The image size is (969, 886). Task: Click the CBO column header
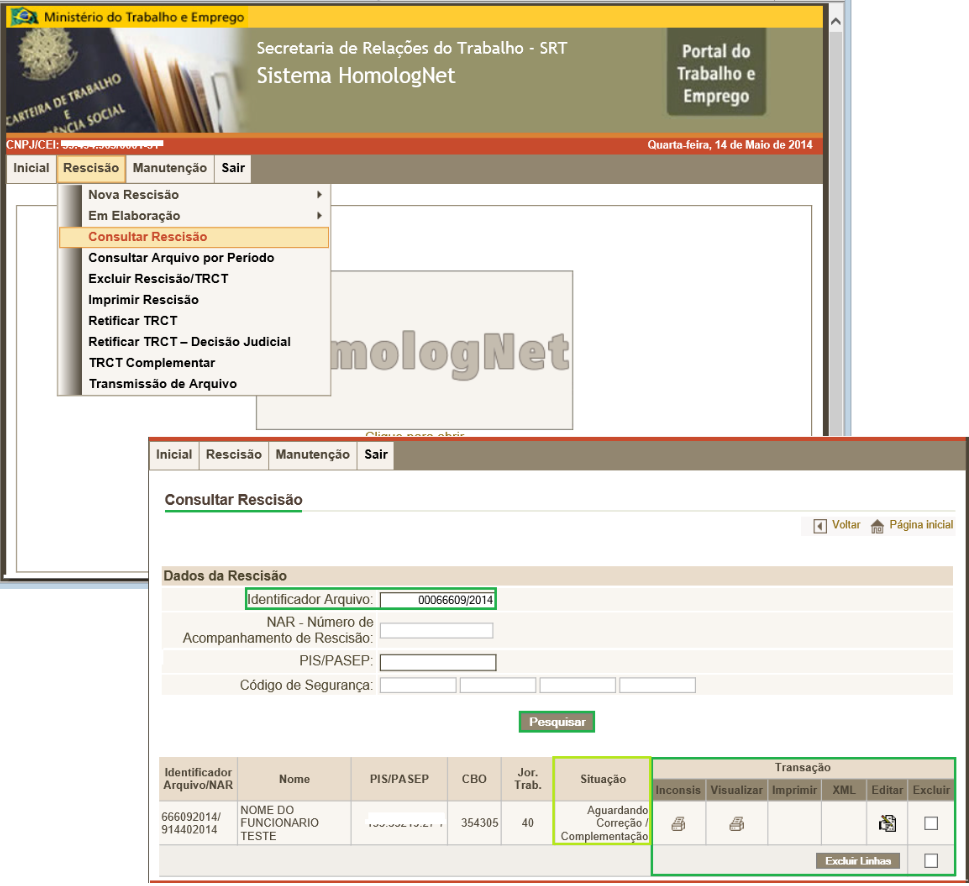474,779
